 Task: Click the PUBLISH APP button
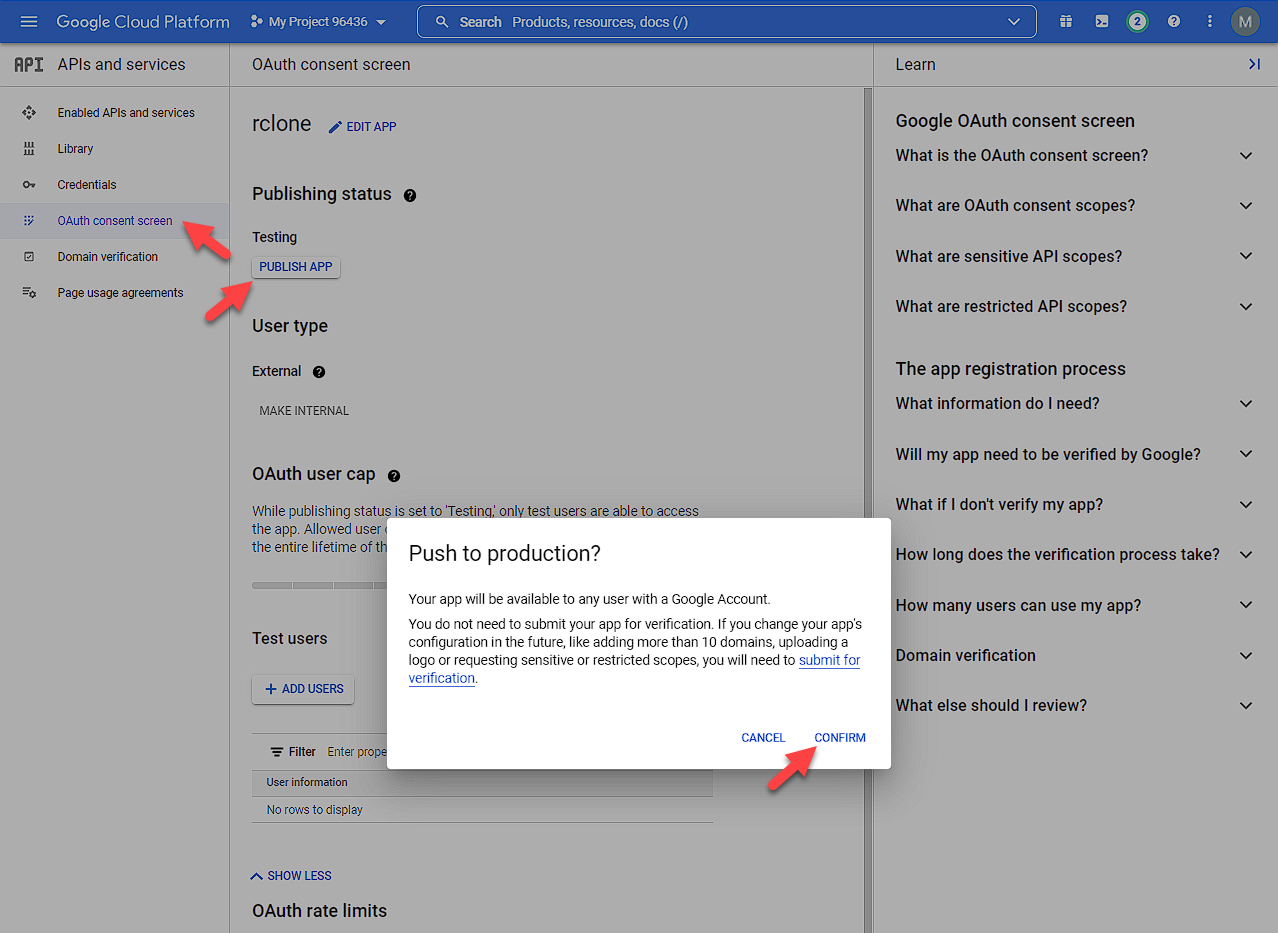click(296, 267)
